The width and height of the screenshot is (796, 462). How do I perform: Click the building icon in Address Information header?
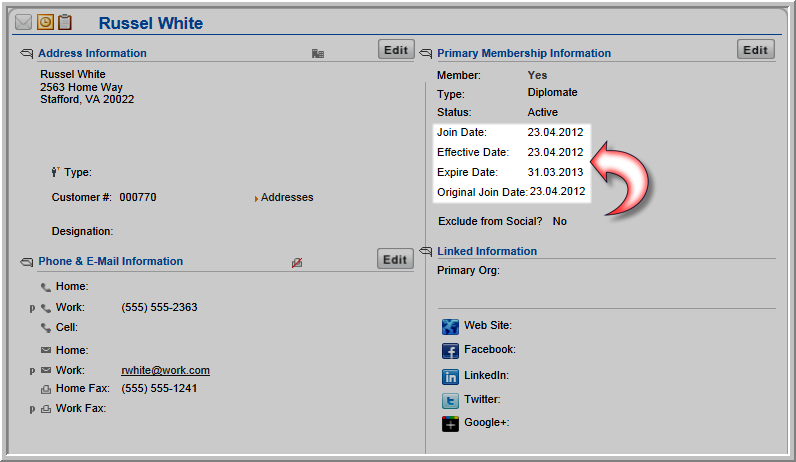coord(318,53)
